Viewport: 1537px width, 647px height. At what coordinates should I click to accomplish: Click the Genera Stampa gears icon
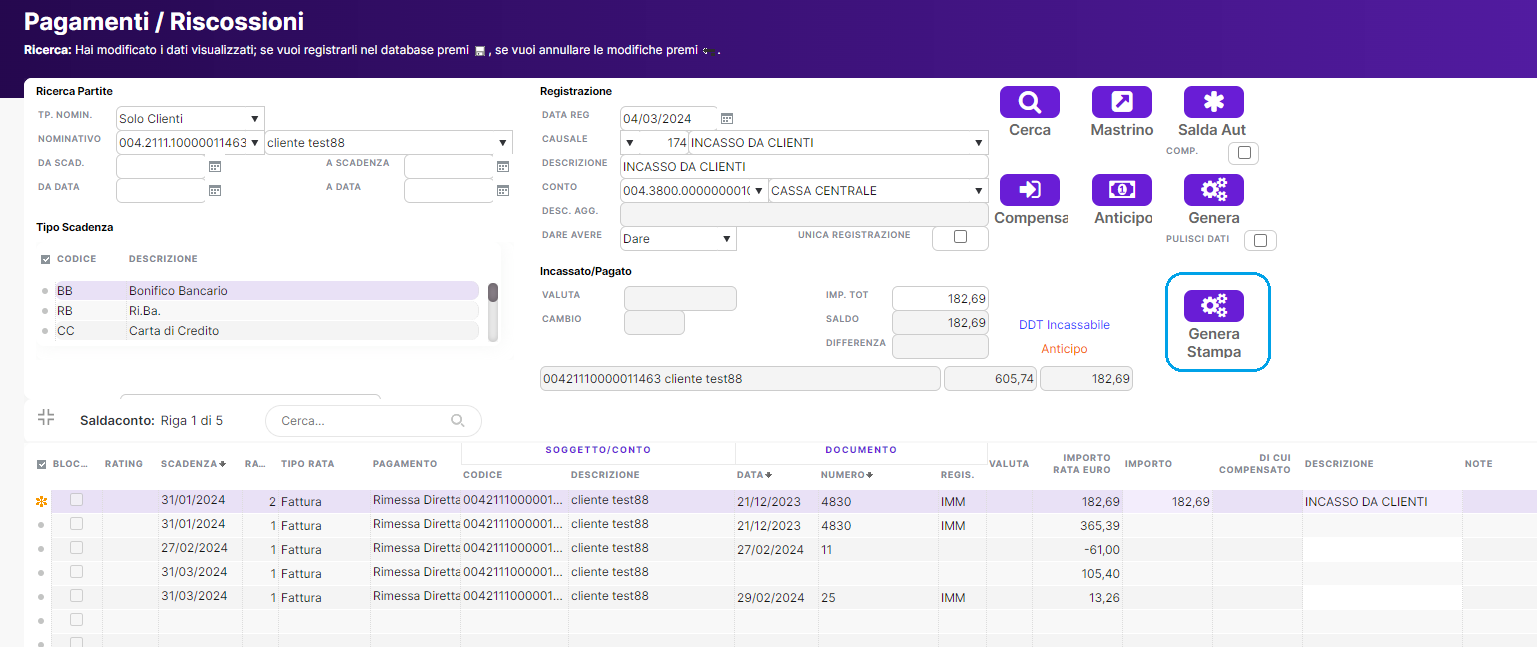click(x=1213, y=306)
